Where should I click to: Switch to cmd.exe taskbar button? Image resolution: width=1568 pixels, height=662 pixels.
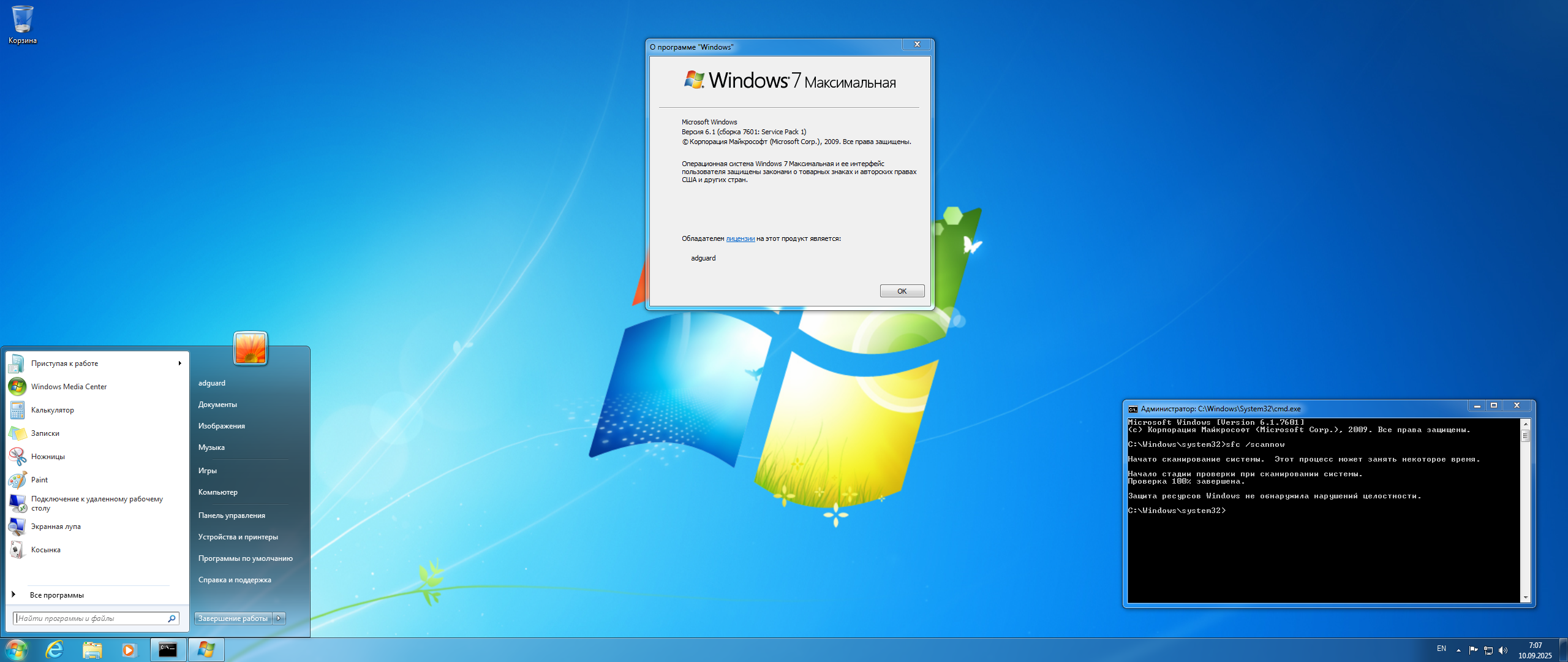click(x=168, y=650)
